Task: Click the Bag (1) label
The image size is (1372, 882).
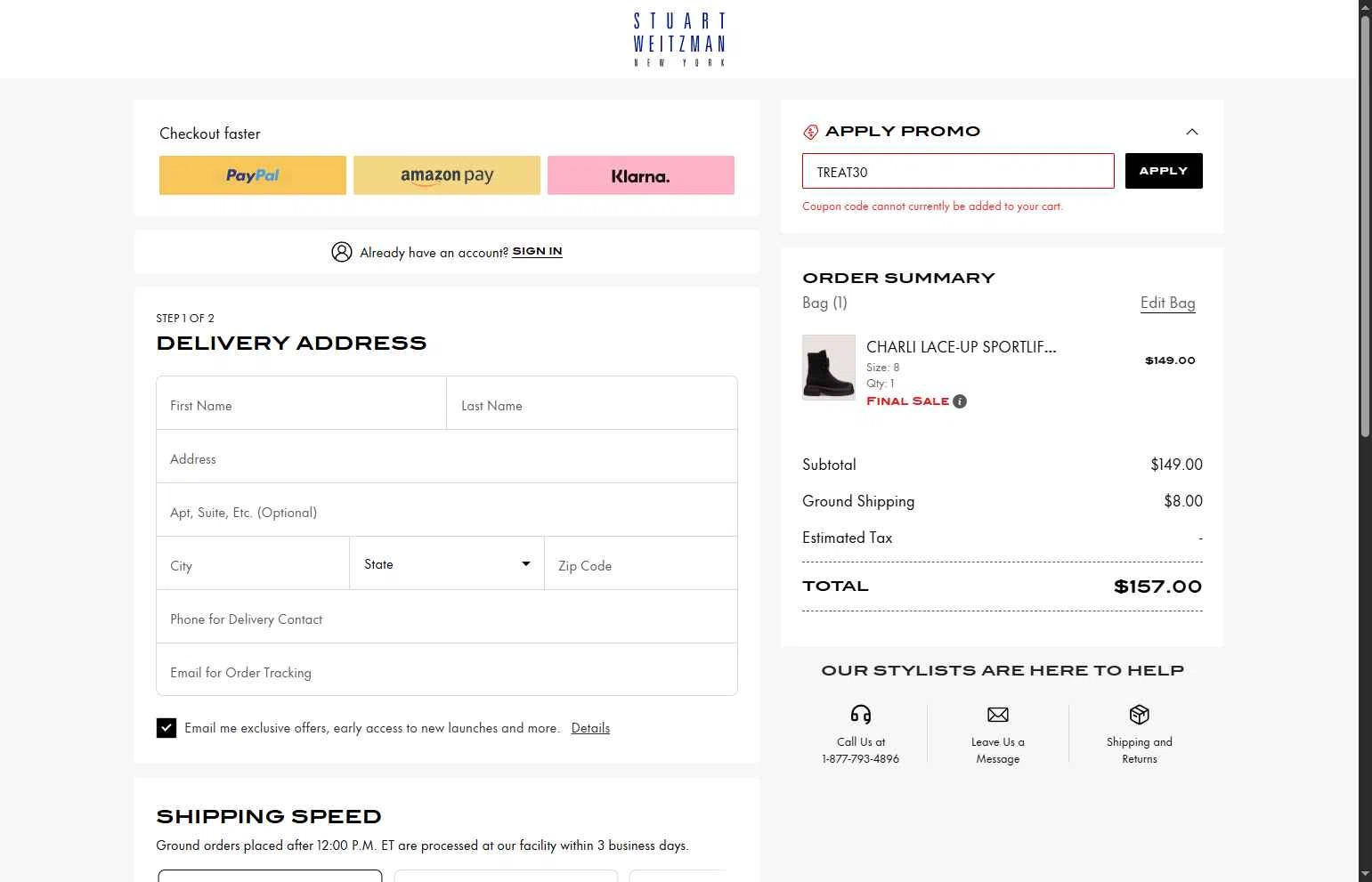Action: [x=824, y=303]
